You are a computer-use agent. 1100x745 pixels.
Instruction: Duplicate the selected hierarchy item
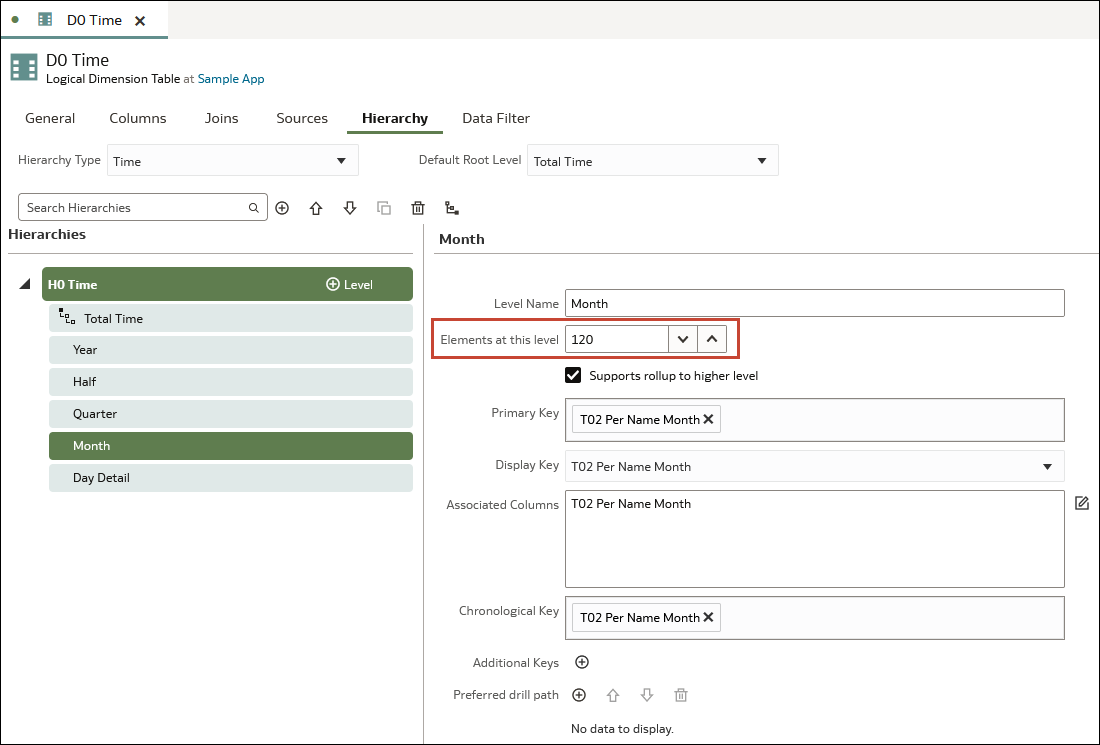(x=384, y=208)
